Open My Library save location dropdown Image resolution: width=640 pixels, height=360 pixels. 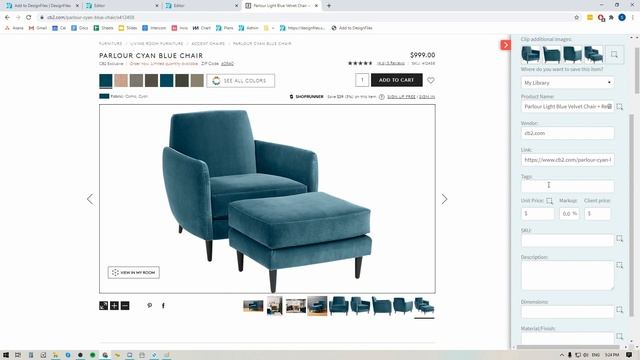567,83
